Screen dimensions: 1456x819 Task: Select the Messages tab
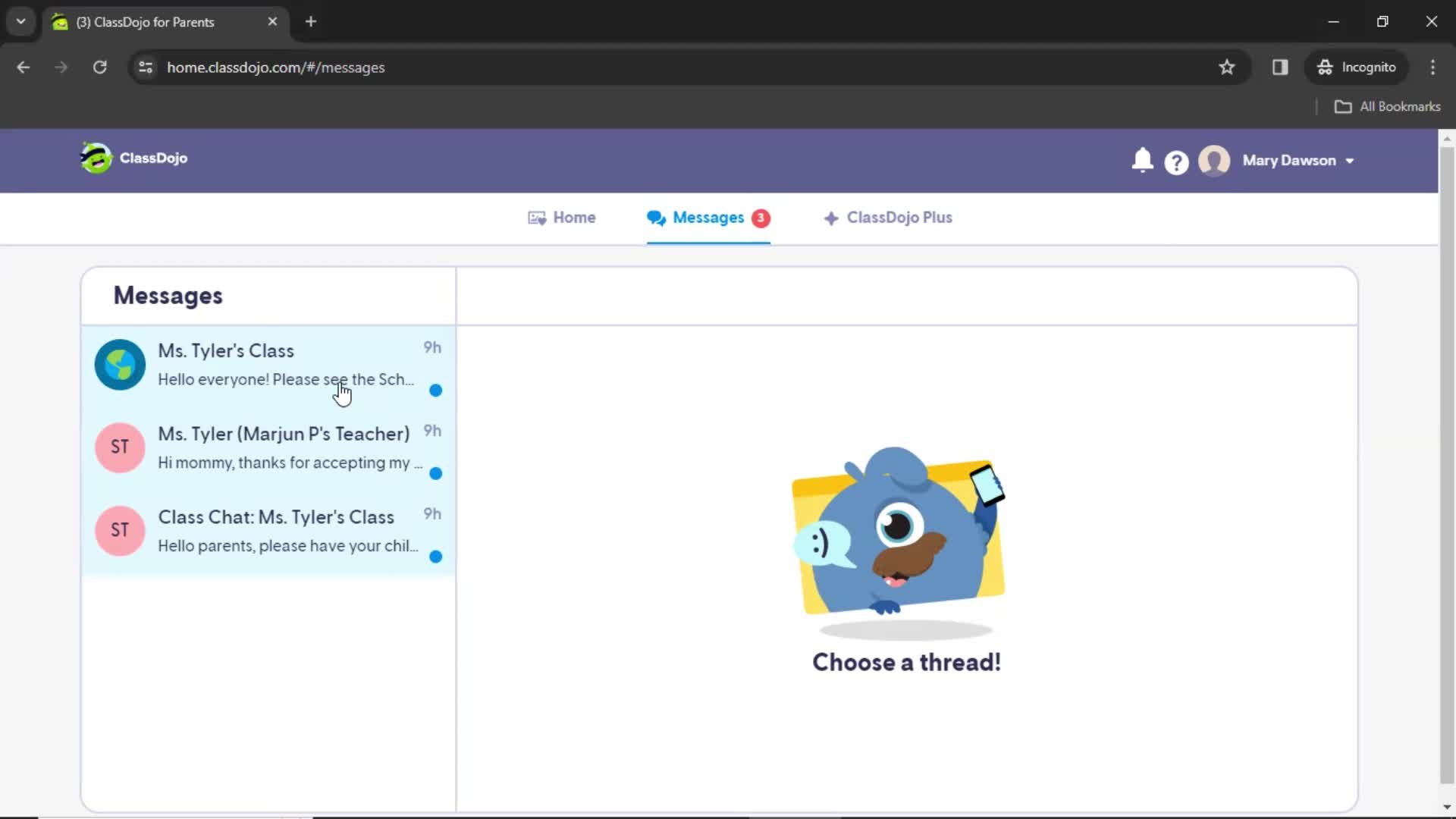(x=708, y=218)
